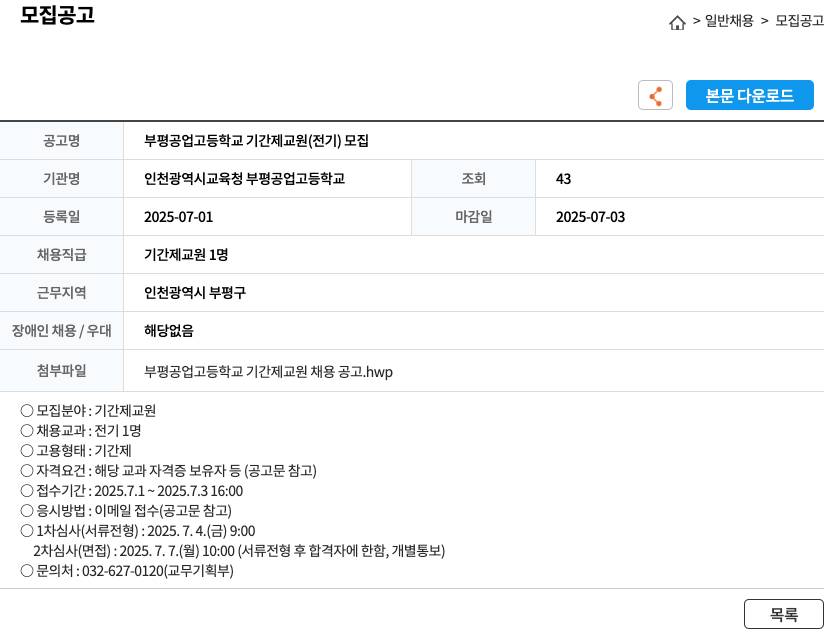Image resolution: width=824 pixels, height=629 pixels.
Task: Click the 기관명 label cell
Action: [61, 179]
